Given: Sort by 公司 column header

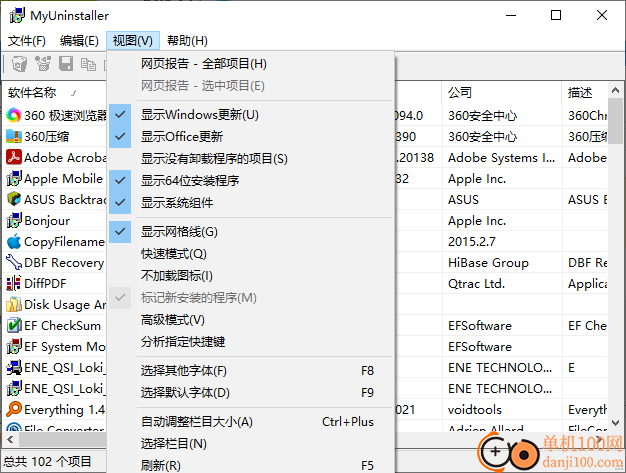Looking at the screenshot, I should [501, 93].
